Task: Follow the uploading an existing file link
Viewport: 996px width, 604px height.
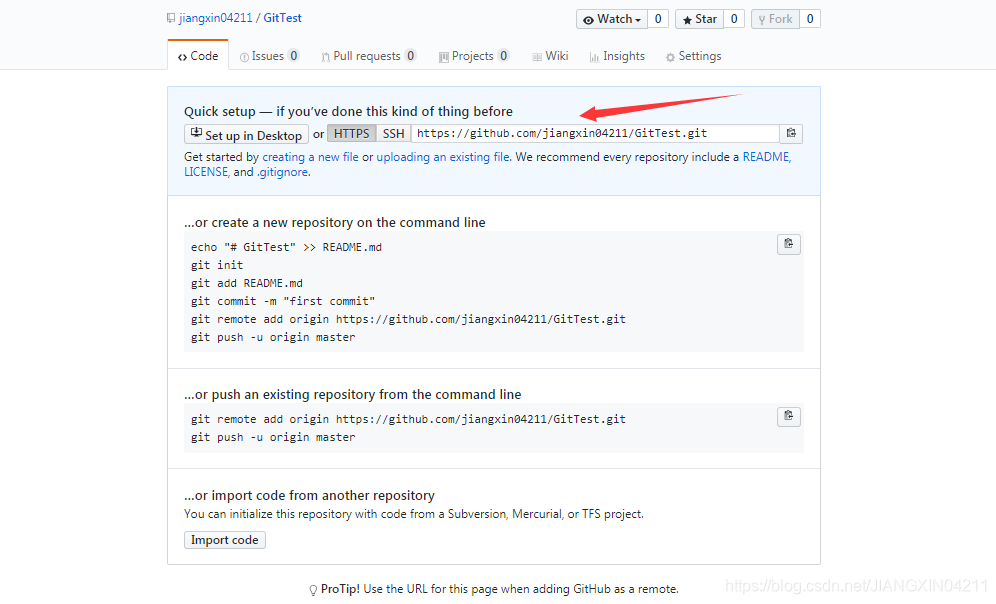Action: click(x=443, y=157)
